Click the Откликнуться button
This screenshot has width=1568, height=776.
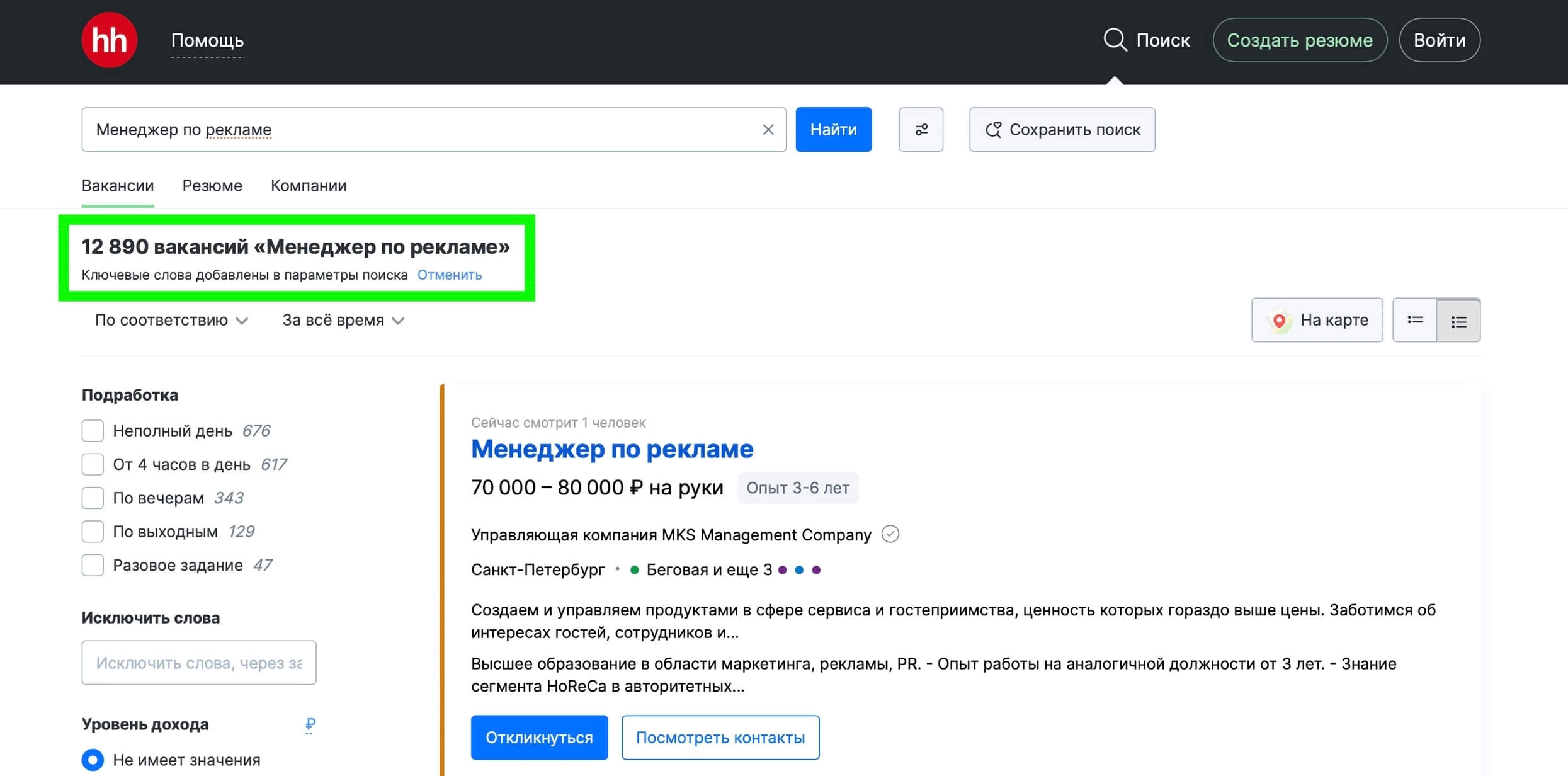tap(540, 738)
